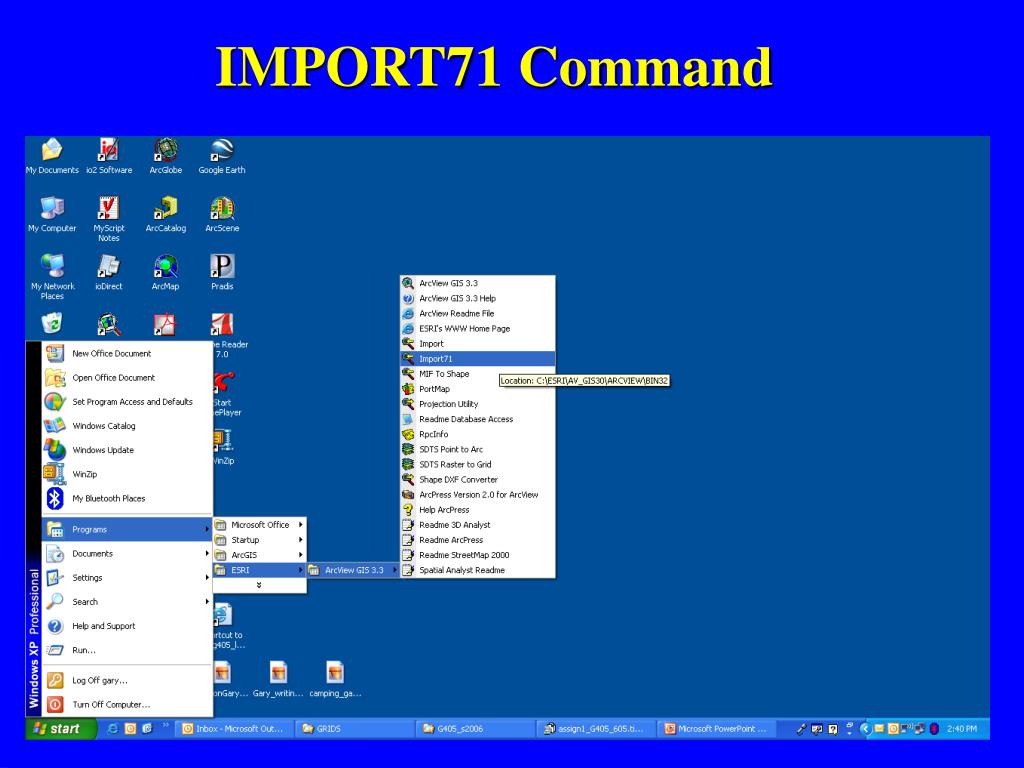Screen dimensions: 1024x768
Task: Open the Pradis desktop shortcut
Action: pos(222,272)
